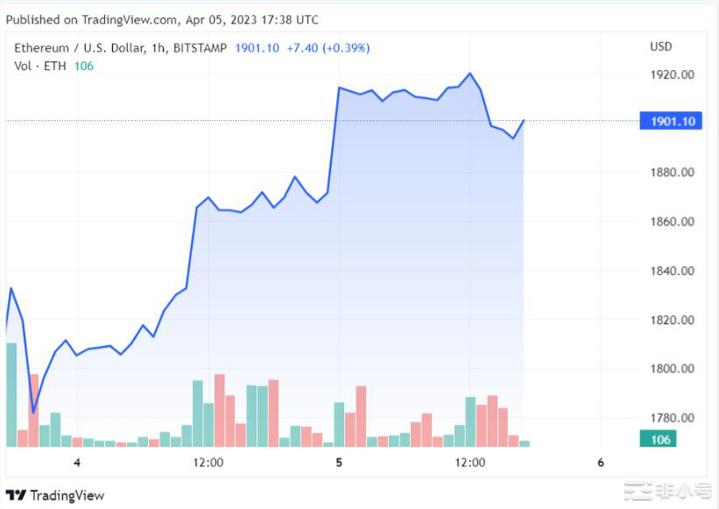Click date label 6 on time axis

tap(600, 462)
